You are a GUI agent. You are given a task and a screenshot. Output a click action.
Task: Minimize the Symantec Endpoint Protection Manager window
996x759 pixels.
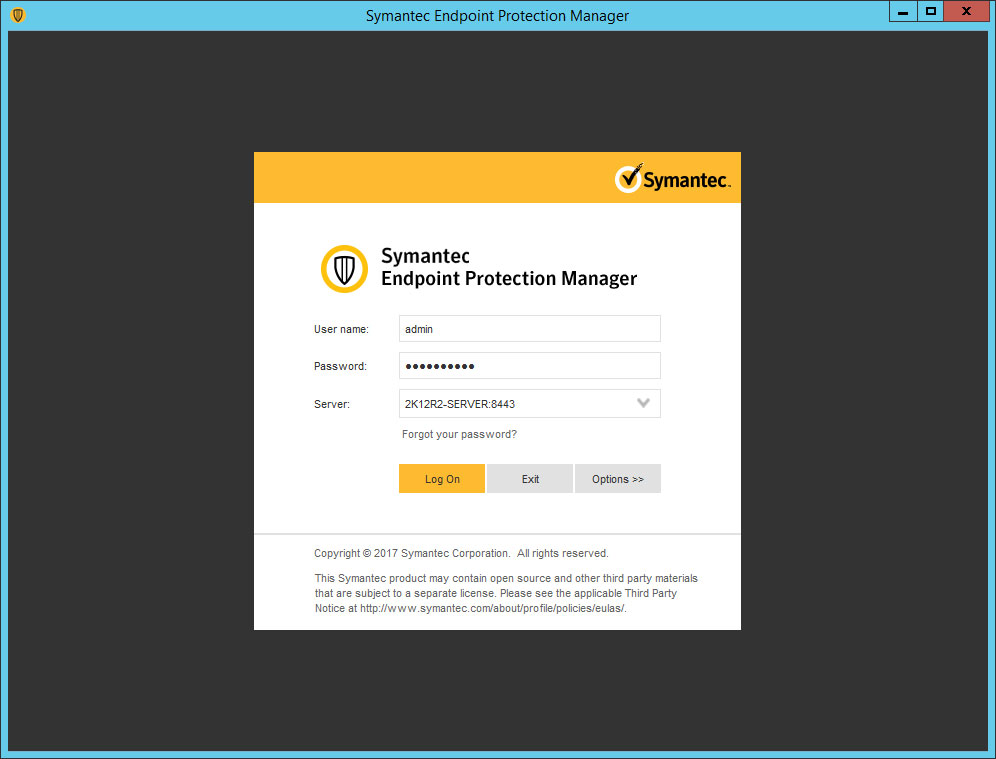tap(903, 11)
